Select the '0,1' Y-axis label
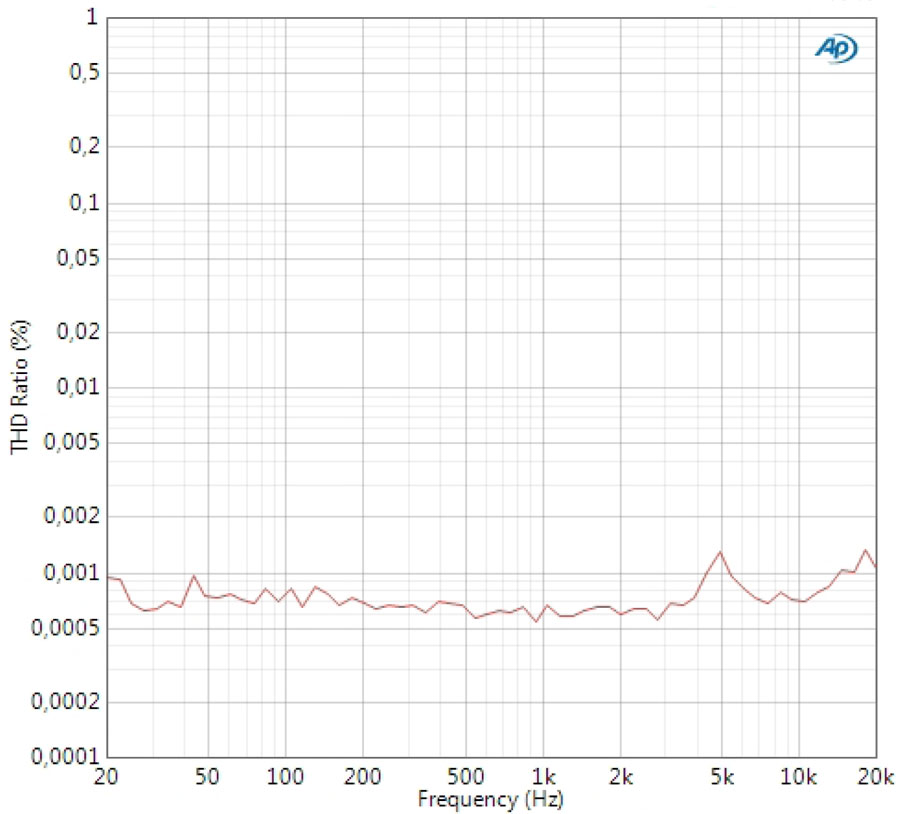This screenshot has width=900, height=814. pos(84,202)
